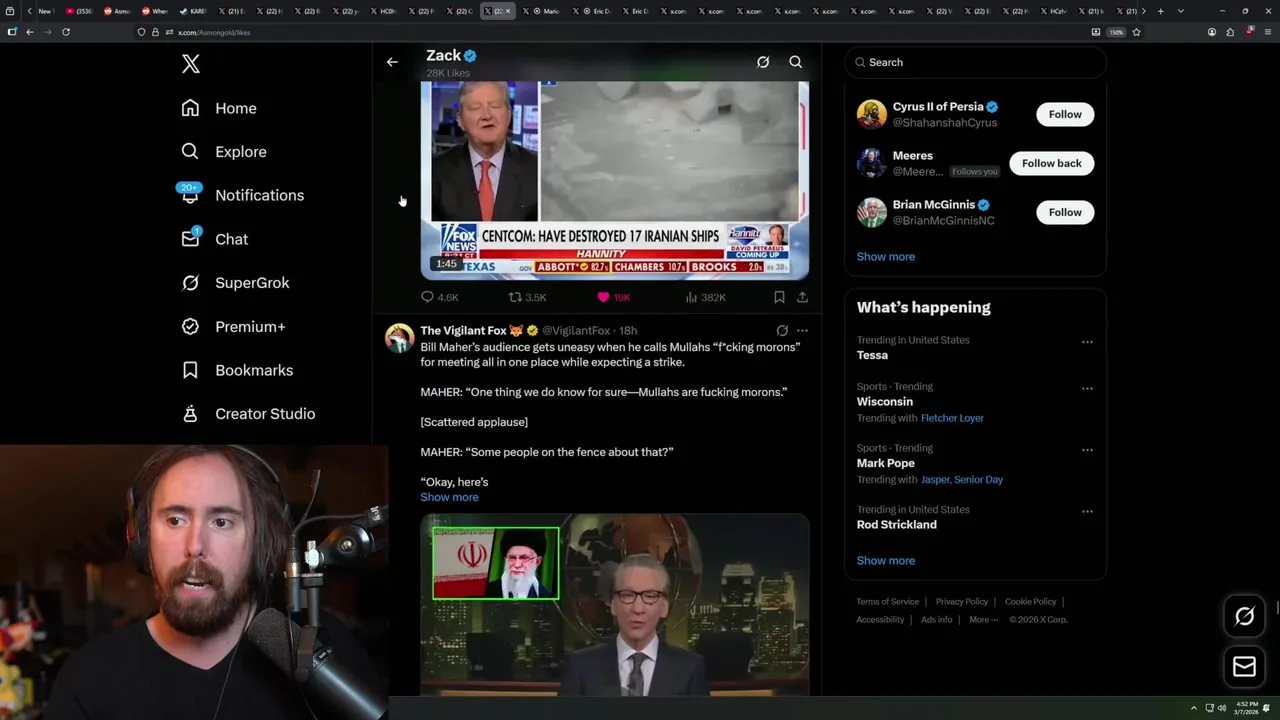The width and height of the screenshot is (1280, 720).
Task: Open Bookmarks from the sidebar
Action: pyautogui.click(x=237, y=370)
